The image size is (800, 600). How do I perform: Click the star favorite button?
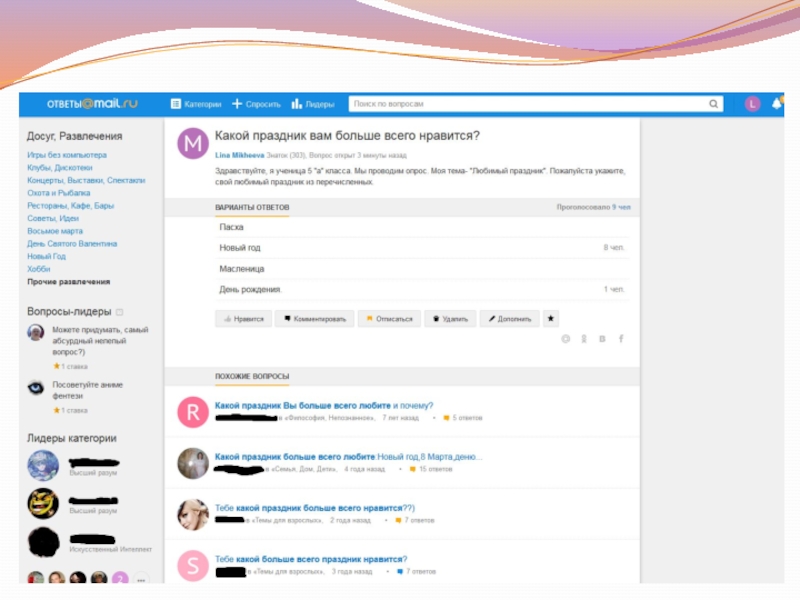[551, 319]
